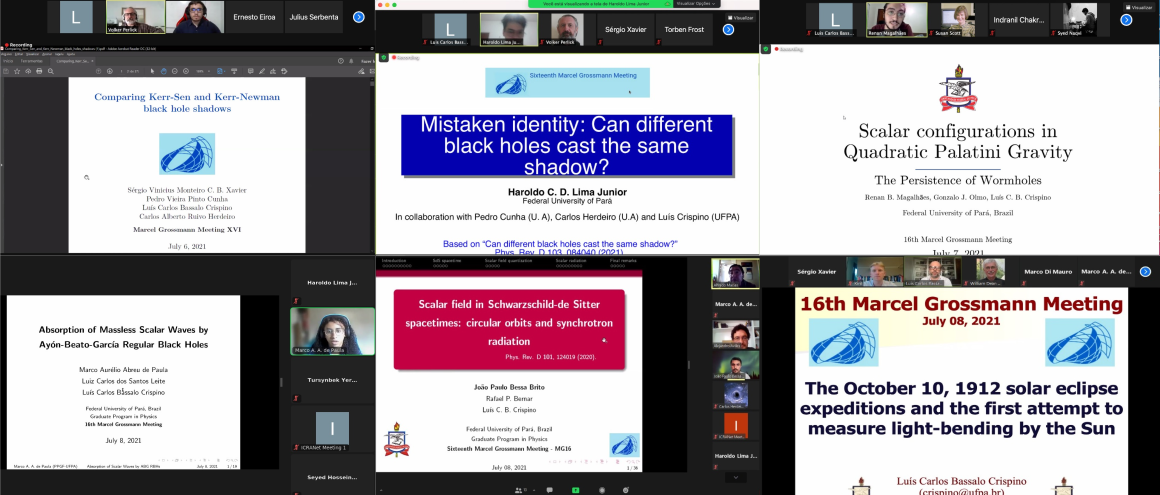The image size is (1160, 495).
Task: Click the Save icon in the Adobe Reader toolbar
Action: [x=6, y=71]
